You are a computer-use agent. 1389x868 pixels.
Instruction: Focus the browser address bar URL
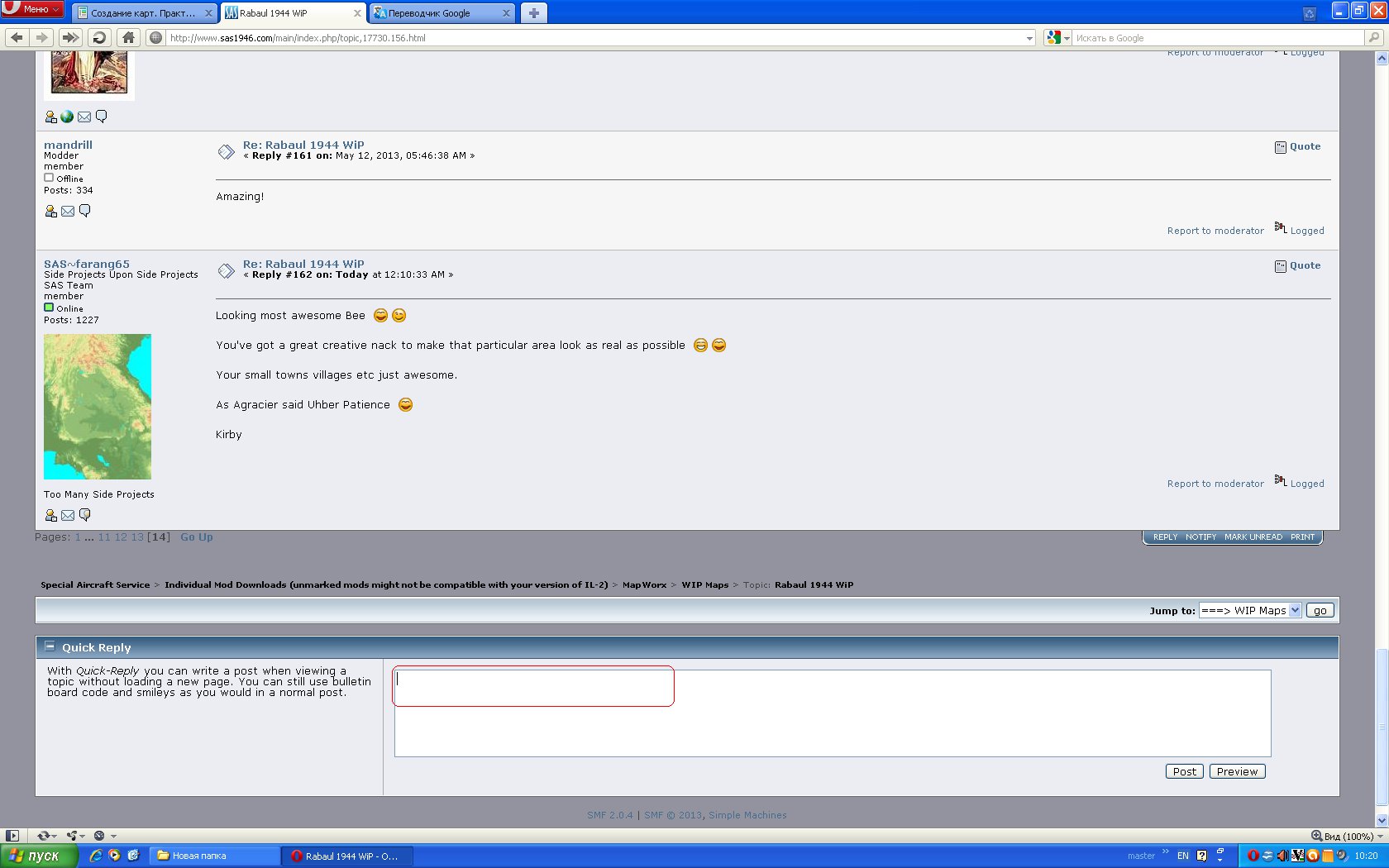[595, 38]
